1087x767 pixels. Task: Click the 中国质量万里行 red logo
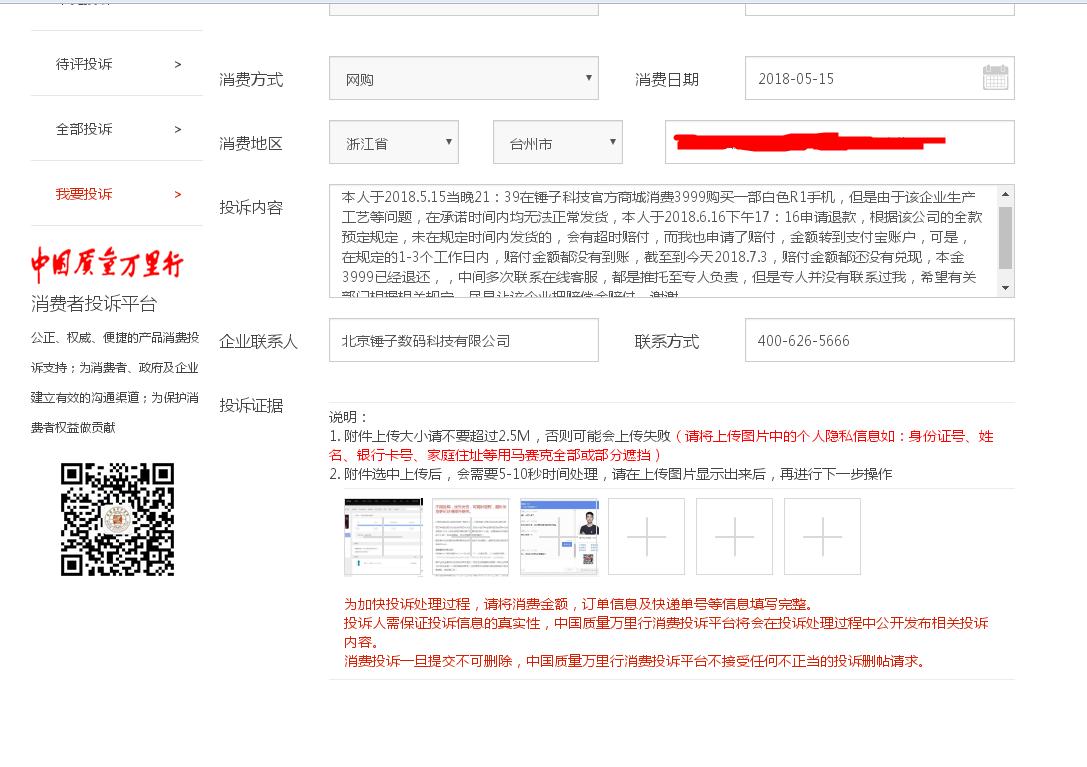pos(107,264)
